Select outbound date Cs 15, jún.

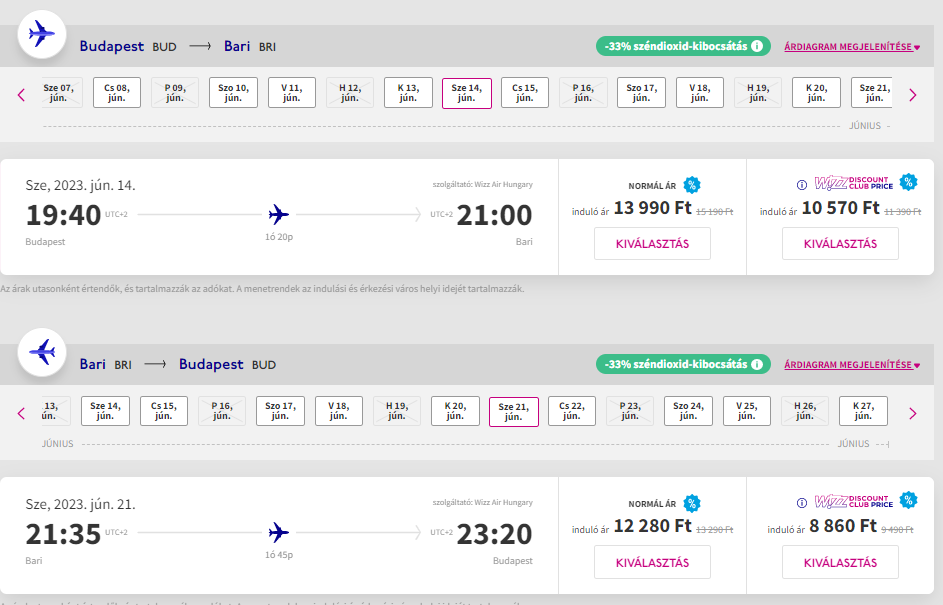pyautogui.click(x=525, y=93)
